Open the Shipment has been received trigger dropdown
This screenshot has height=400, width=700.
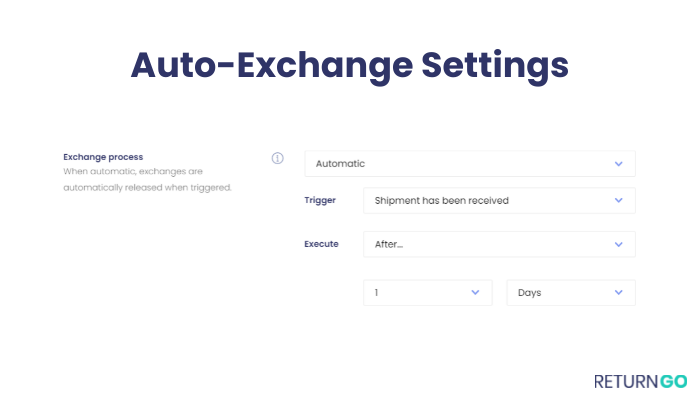[x=499, y=200]
